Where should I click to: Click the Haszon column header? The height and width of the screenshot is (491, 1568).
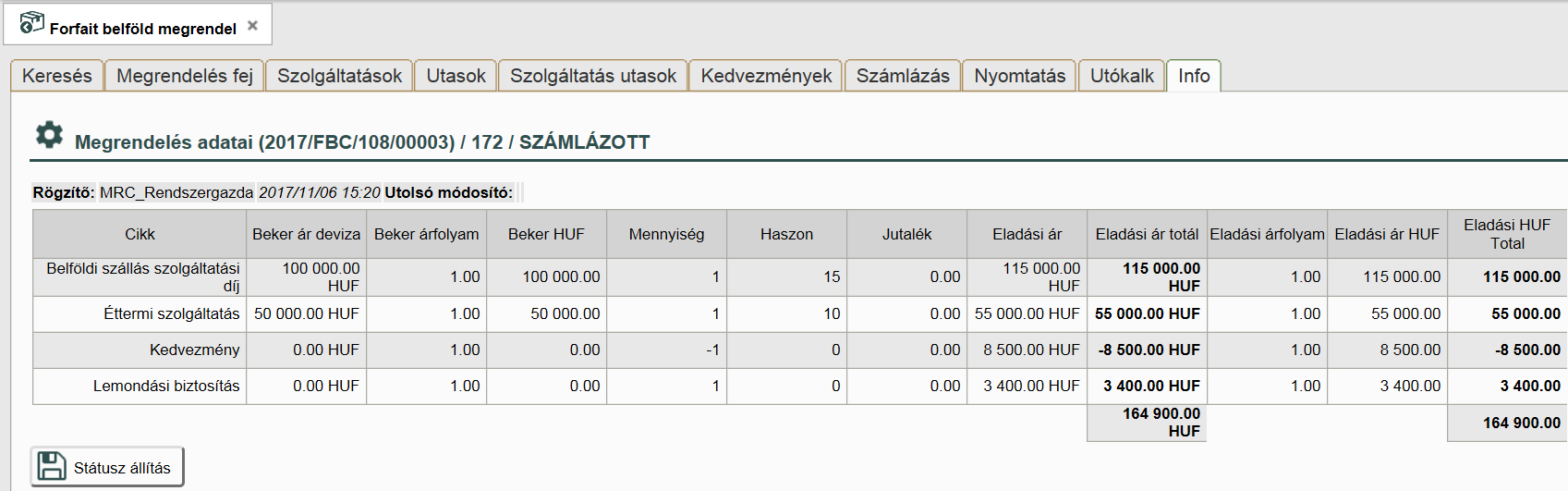pyautogui.click(x=786, y=235)
